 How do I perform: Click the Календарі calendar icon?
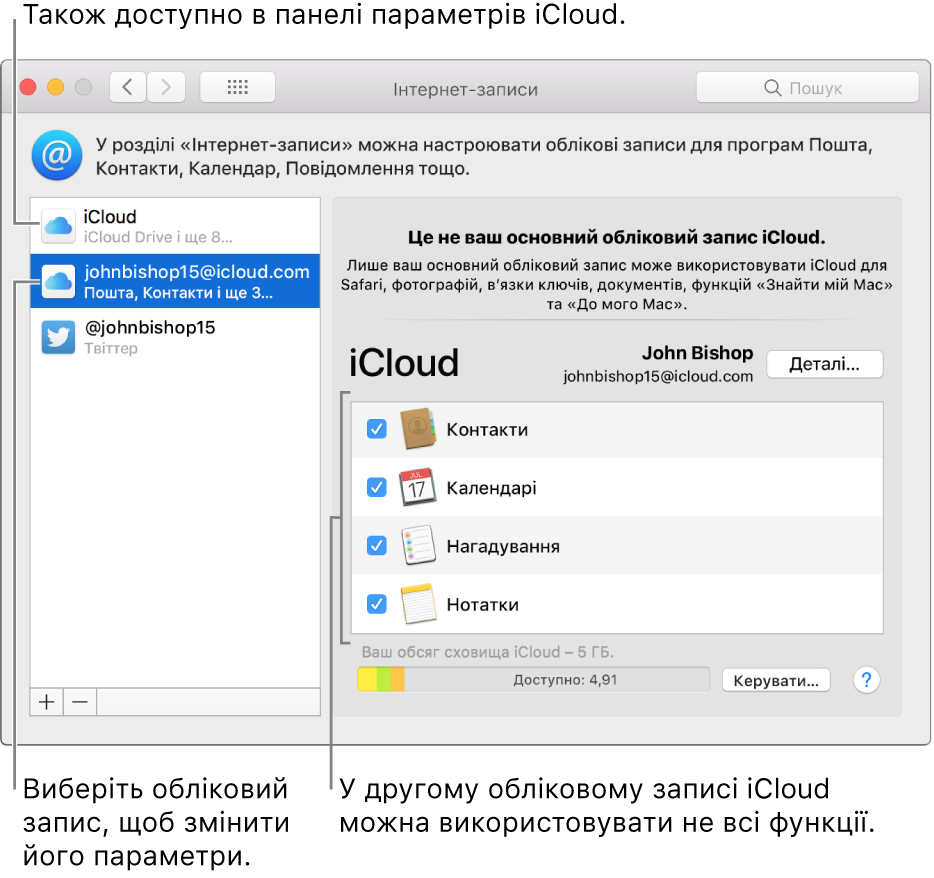[418, 487]
